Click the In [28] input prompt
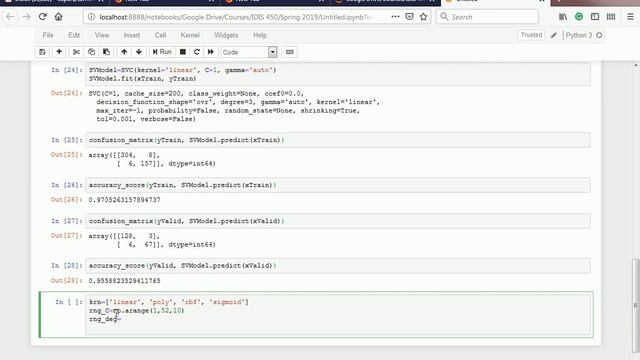This screenshot has width=640, height=360. pos(67,266)
